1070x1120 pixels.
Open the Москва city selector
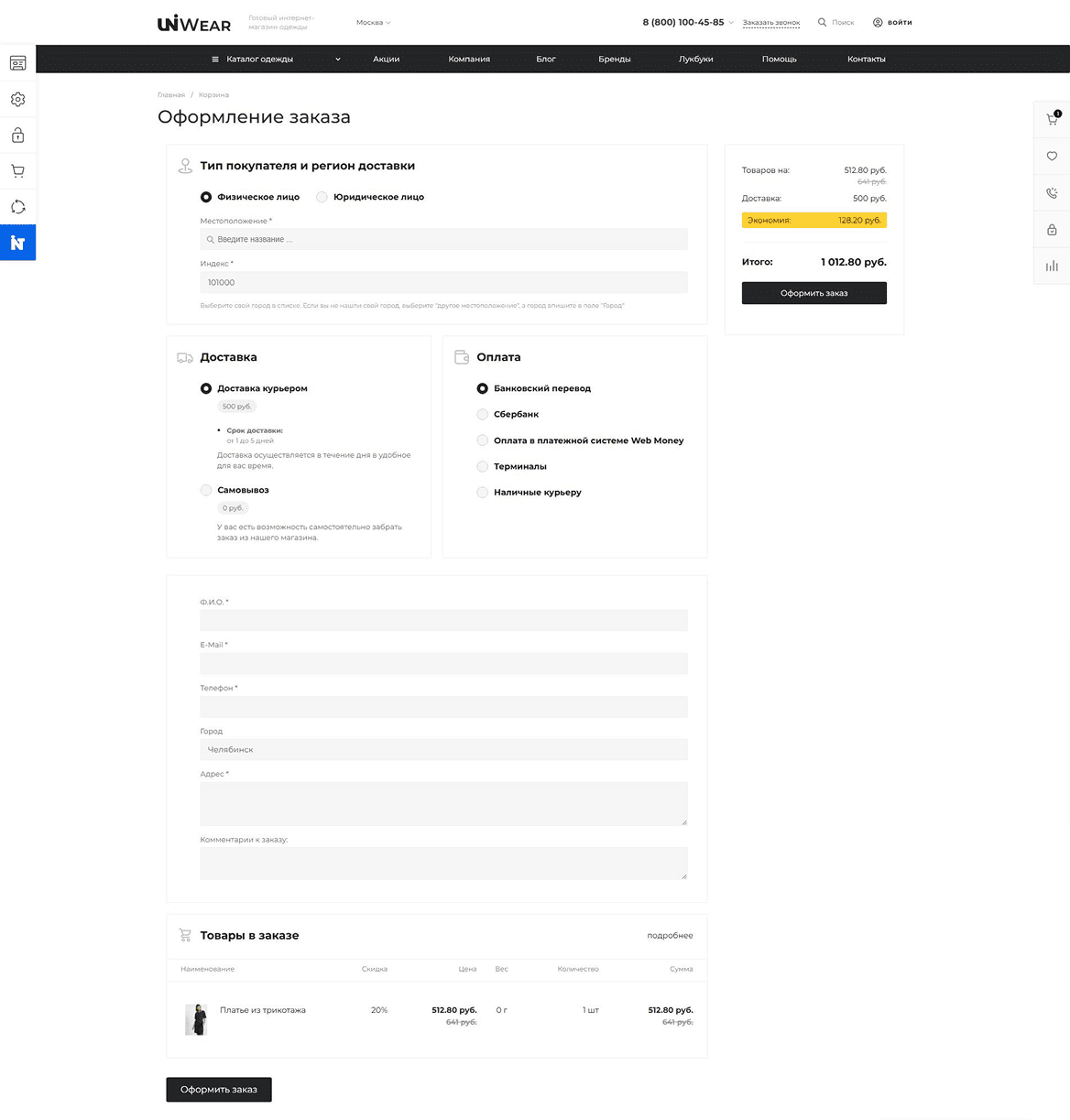click(x=373, y=22)
